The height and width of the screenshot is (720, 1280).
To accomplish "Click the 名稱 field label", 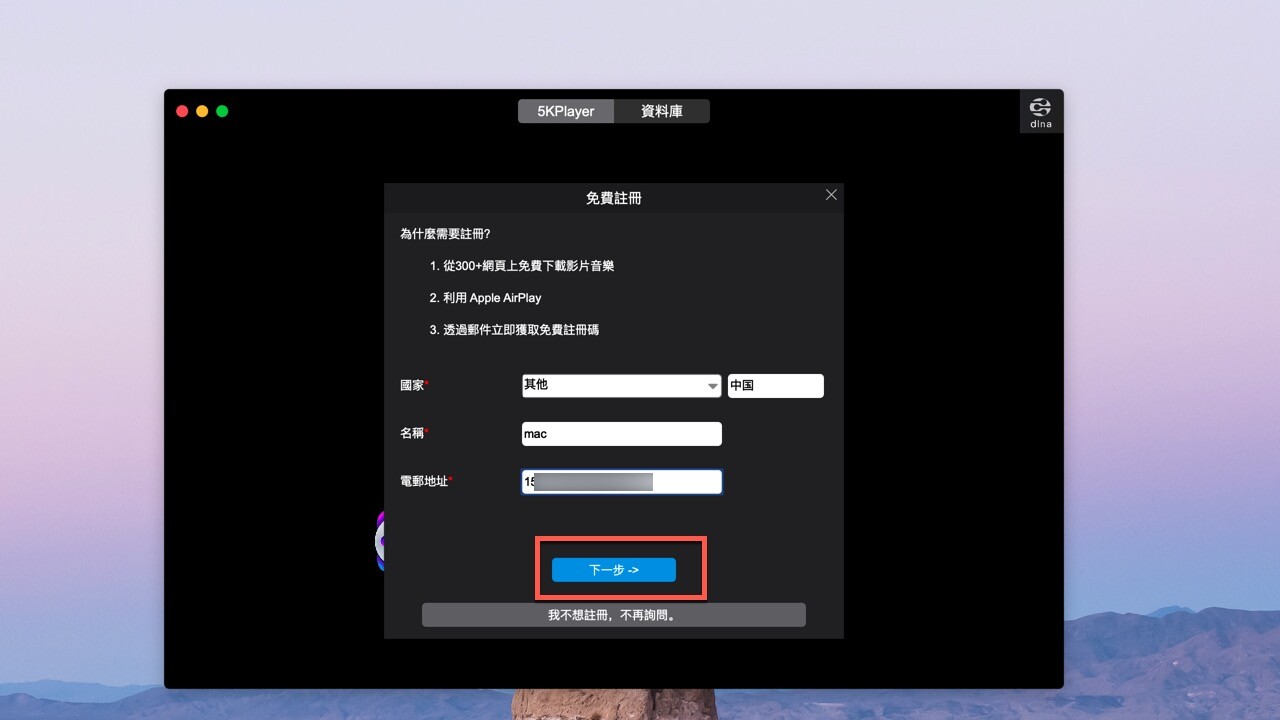I will tap(414, 433).
